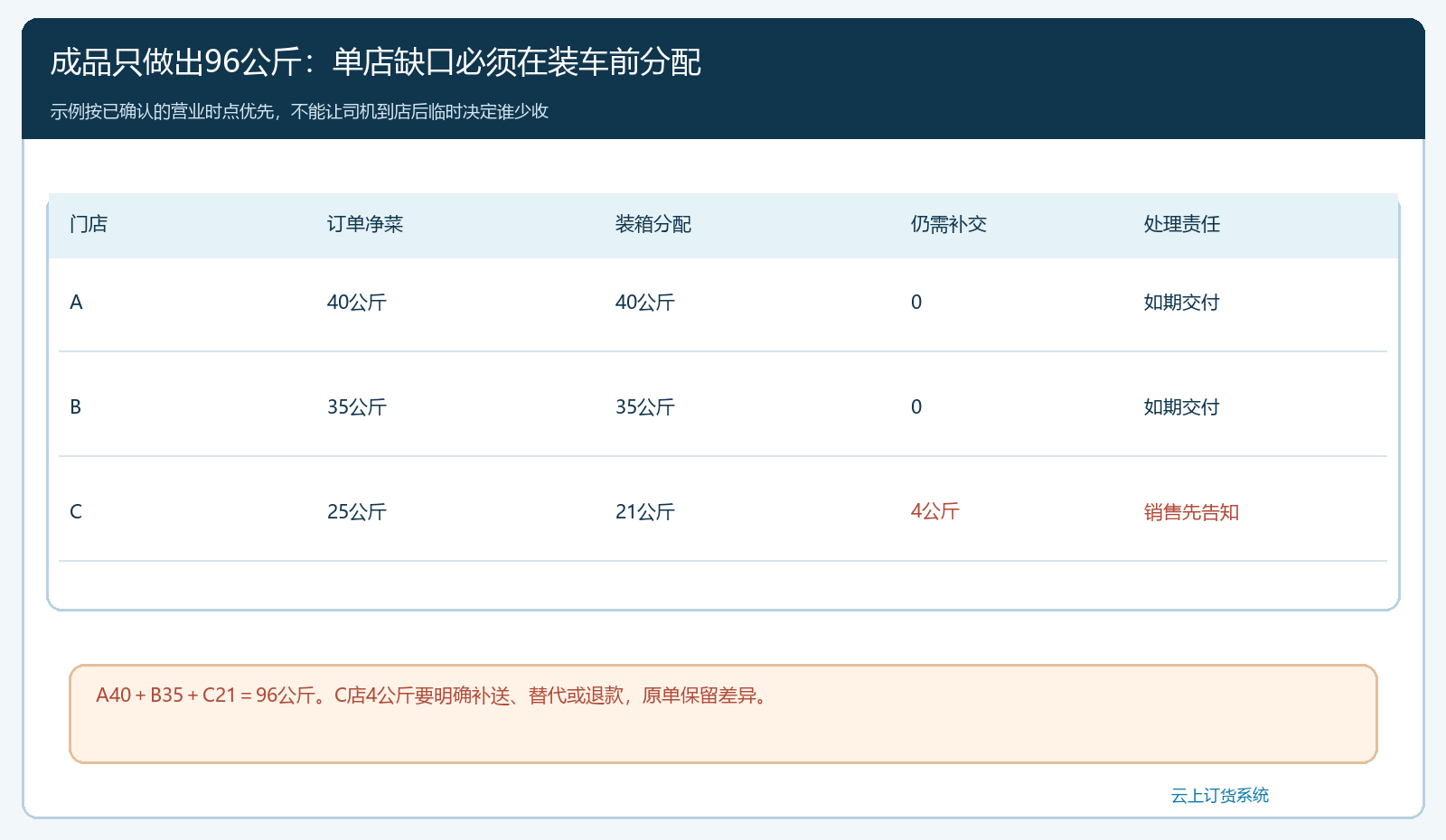This screenshot has width=1446, height=840.
Task: Click store "C" in the 门店 column
Action: pos(76,512)
